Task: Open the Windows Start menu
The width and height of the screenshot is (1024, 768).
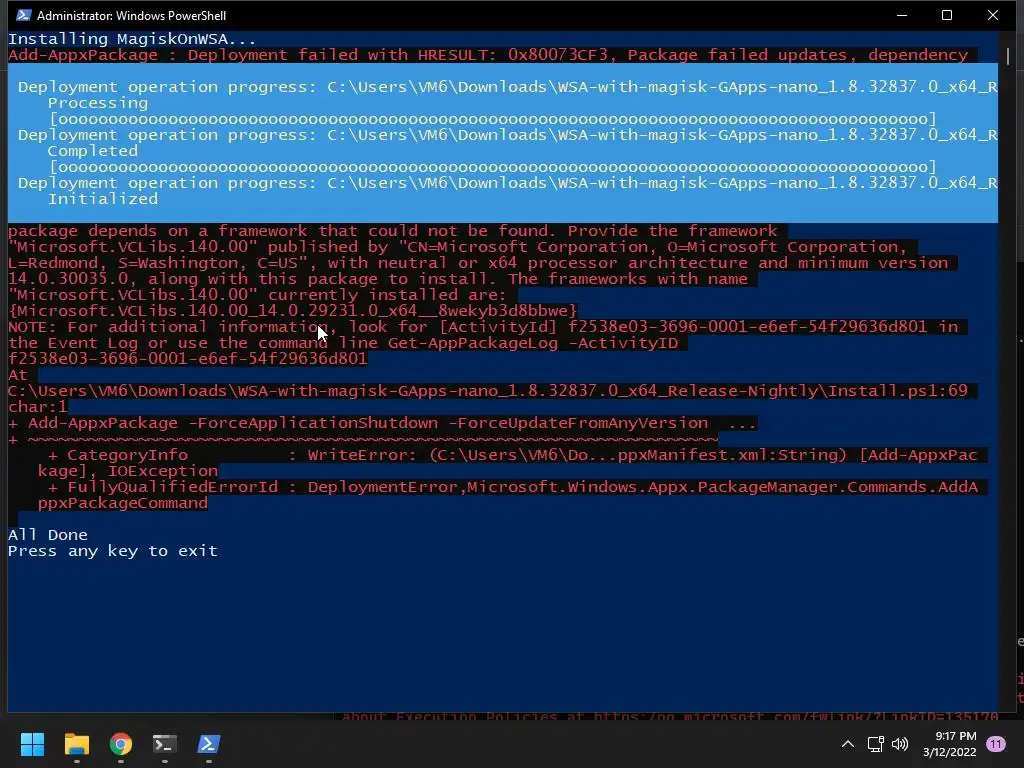Action: [32, 744]
